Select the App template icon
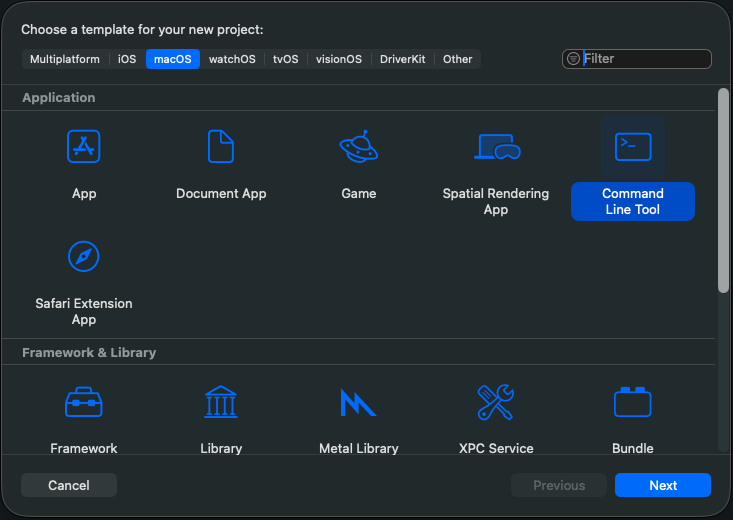 (x=84, y=146)
